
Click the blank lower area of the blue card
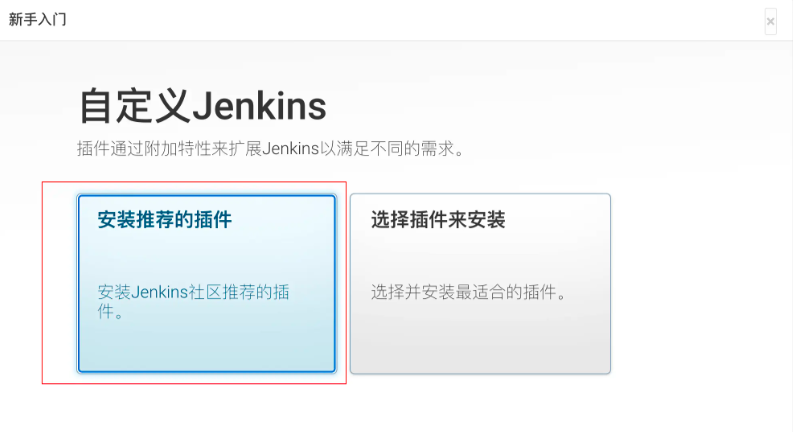point(206,347)
